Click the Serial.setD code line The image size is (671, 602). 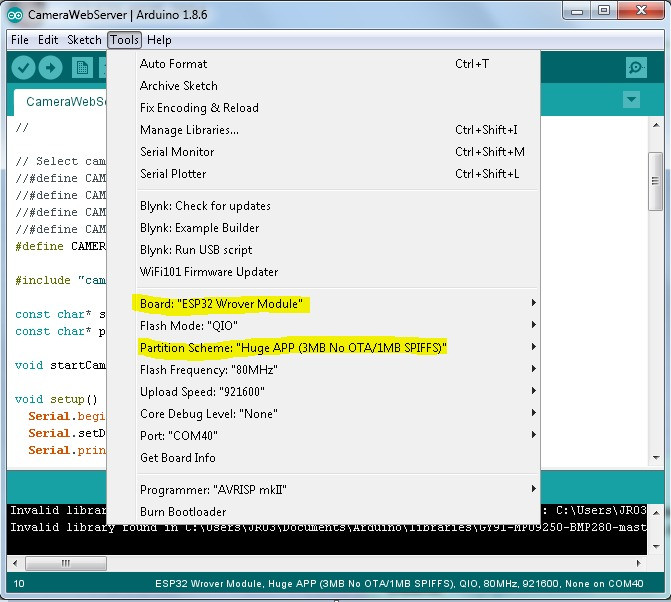pyautogui.click(x=67, y=433)
